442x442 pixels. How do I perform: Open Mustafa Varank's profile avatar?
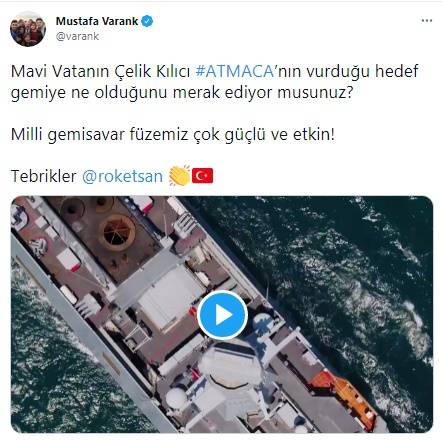[28, 29]
